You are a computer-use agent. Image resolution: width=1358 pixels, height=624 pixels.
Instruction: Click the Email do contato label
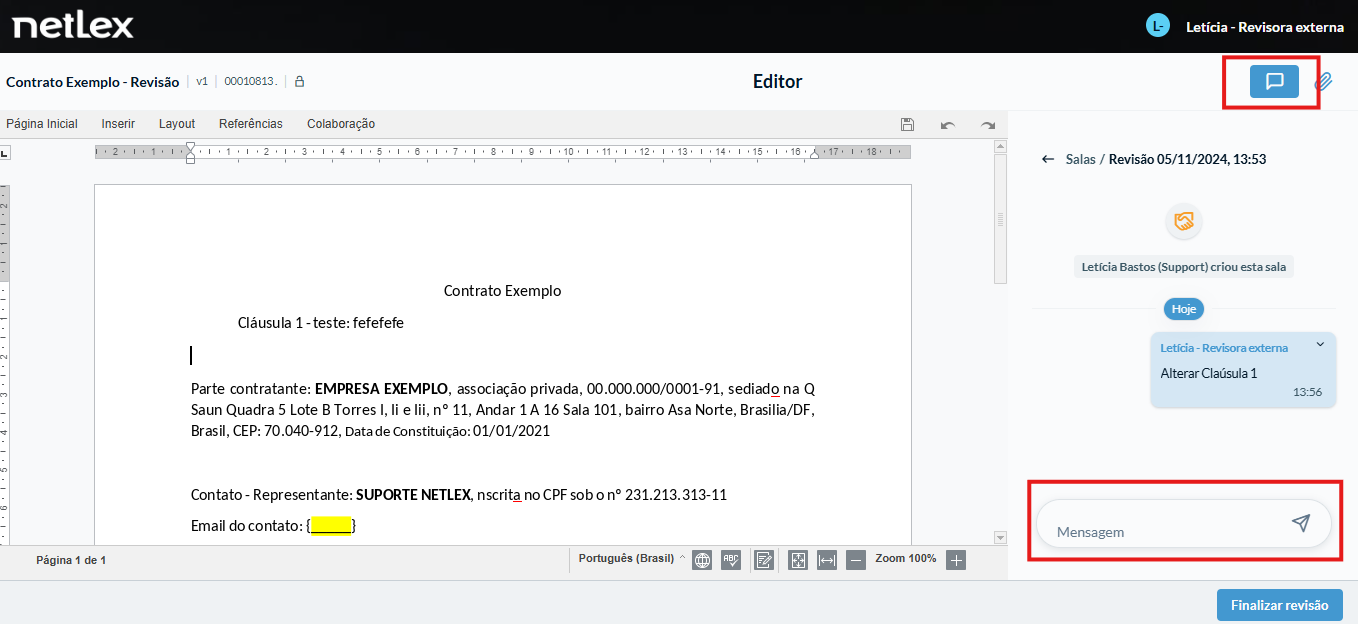tap(246, 525)
